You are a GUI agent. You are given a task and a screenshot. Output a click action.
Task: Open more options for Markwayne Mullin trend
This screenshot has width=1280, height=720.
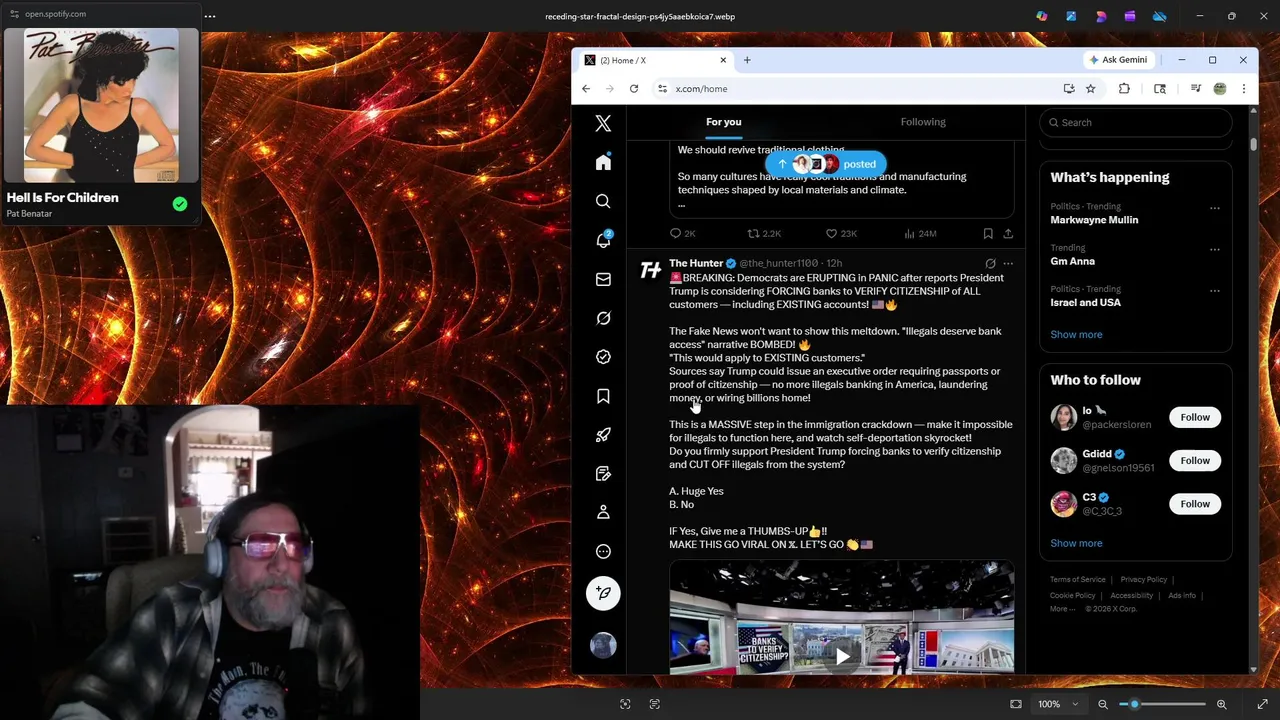click(x=1215, y=208)
